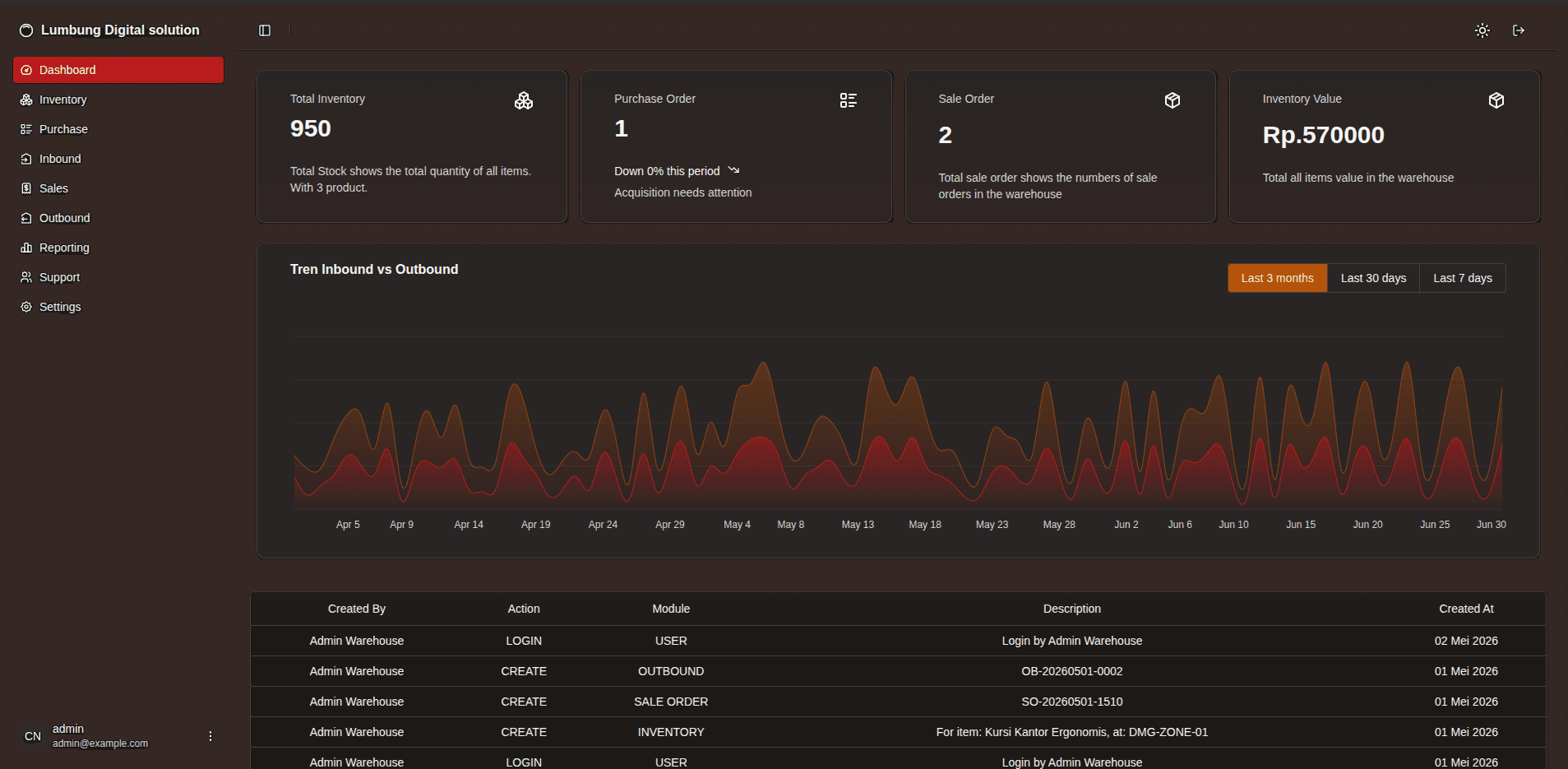Viewport: 1568px width, 769px height.
Task: Click the Inventory Value cube icon
Action: [1496, 100]
